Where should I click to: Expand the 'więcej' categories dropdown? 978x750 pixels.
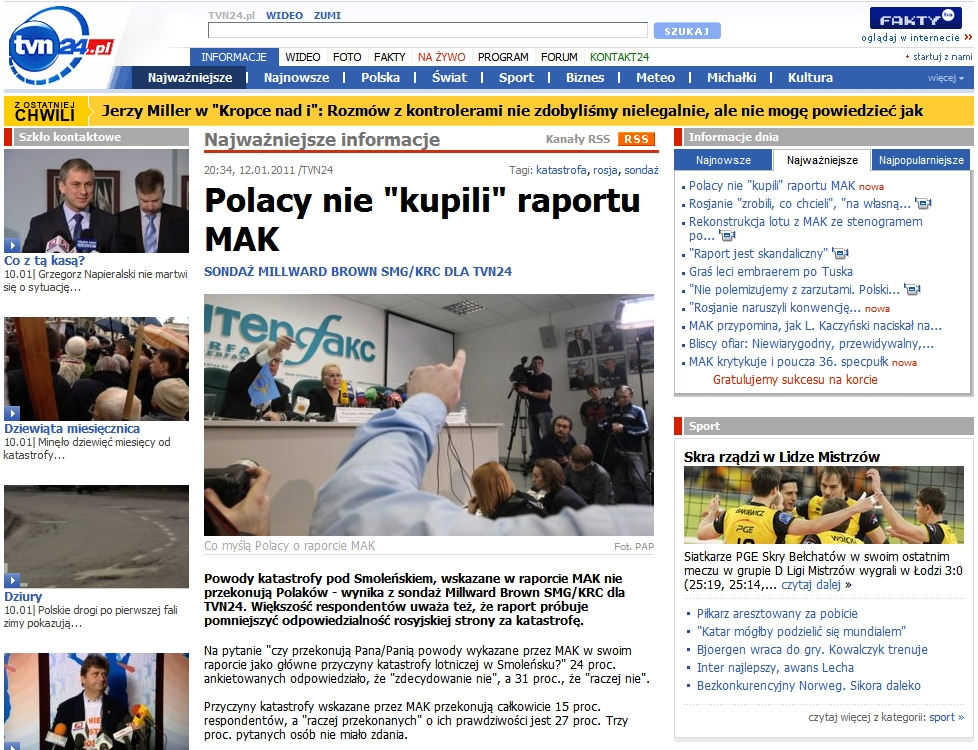point(946,78)
